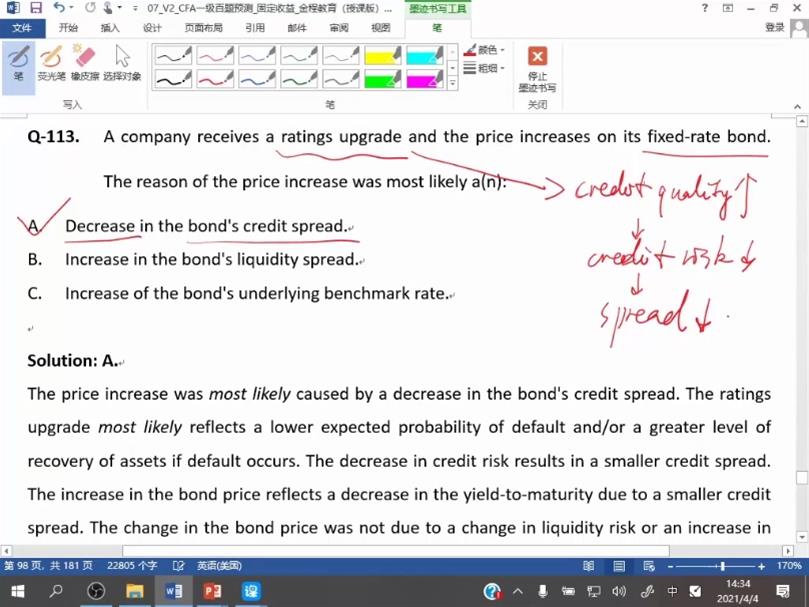Switch to the 设计 Design tab
Image resolution: width=809 pixels, height=607 pixels.
[152, 28]
